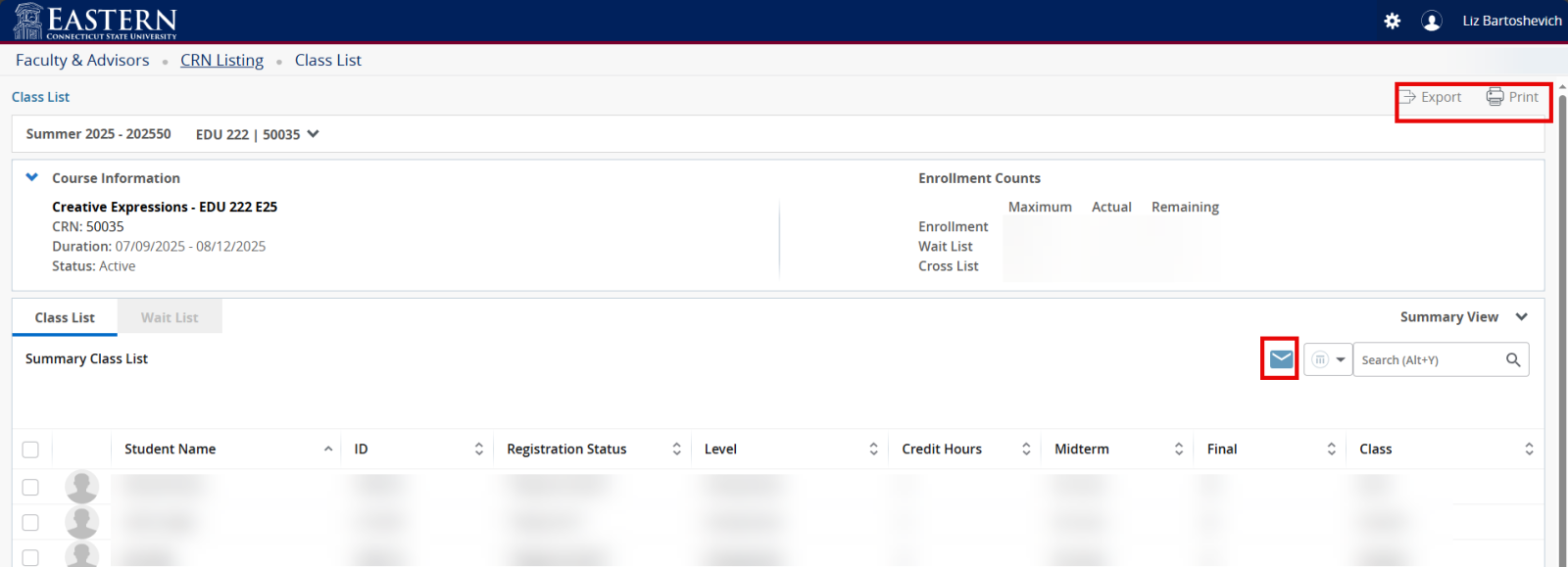Open the Summary View dropdown

1521,317
